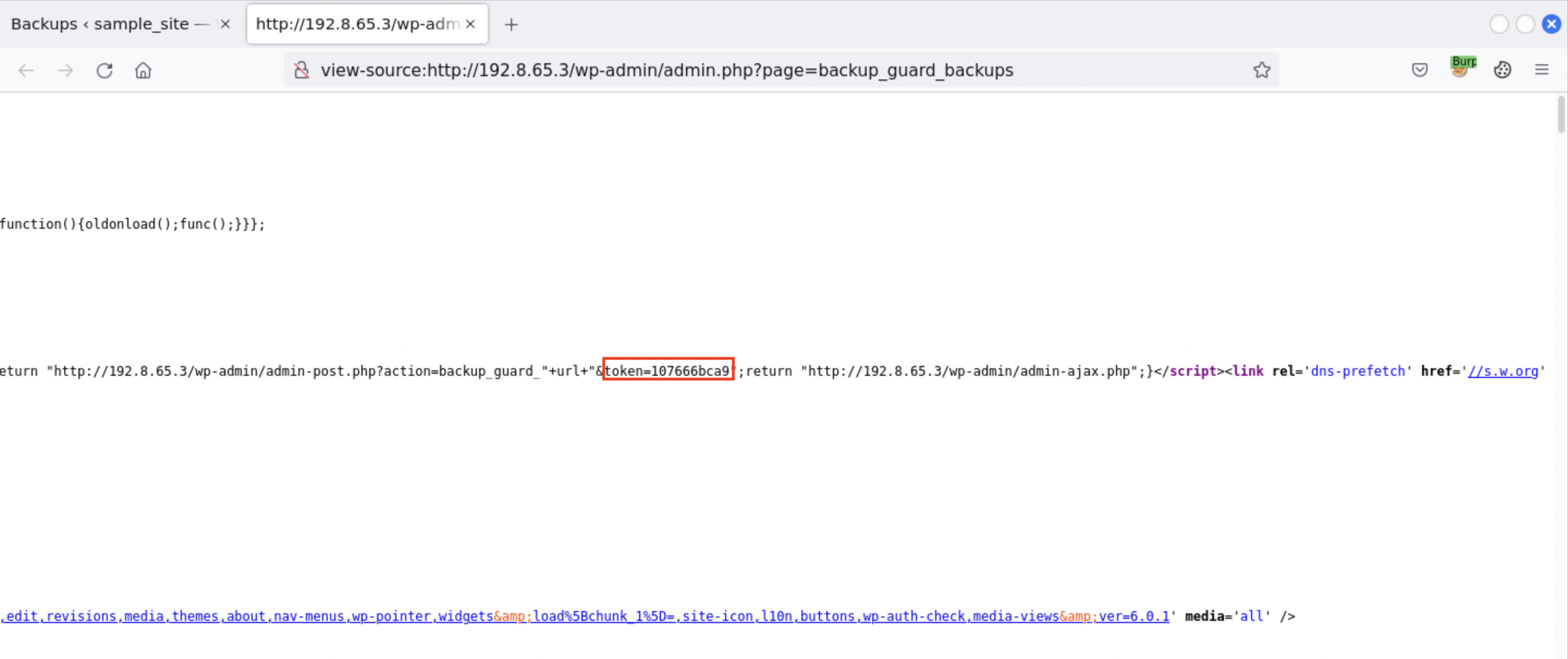Close the Backups sample_site tab
The height and width of the screenshot is (659, 1568).
click(x=225, y=24)
